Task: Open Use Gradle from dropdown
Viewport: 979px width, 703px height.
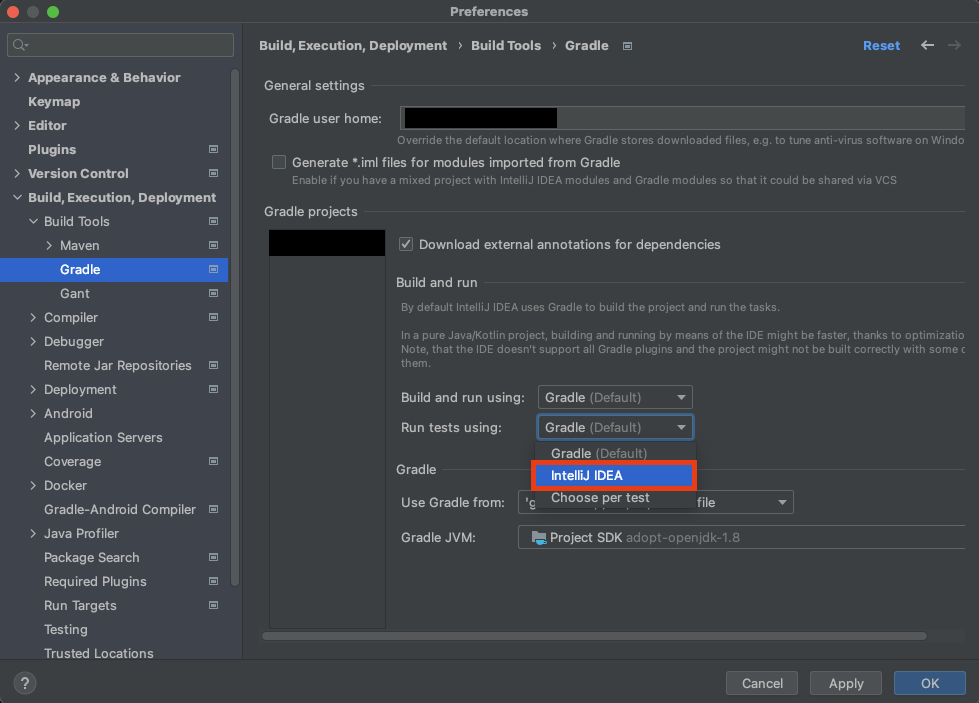Action: click(x=656, y=502)
